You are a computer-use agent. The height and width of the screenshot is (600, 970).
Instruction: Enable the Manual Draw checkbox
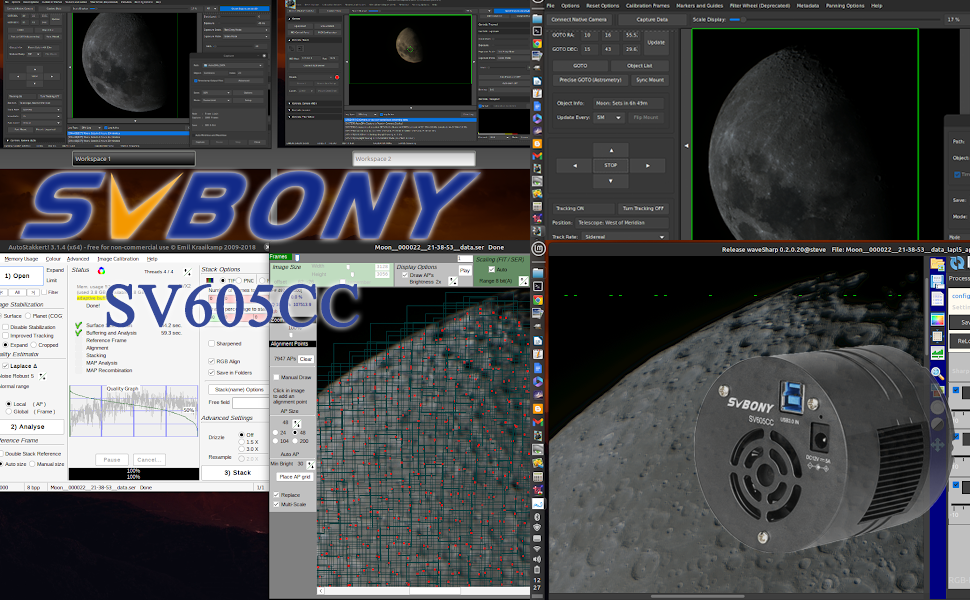[277, 377]
